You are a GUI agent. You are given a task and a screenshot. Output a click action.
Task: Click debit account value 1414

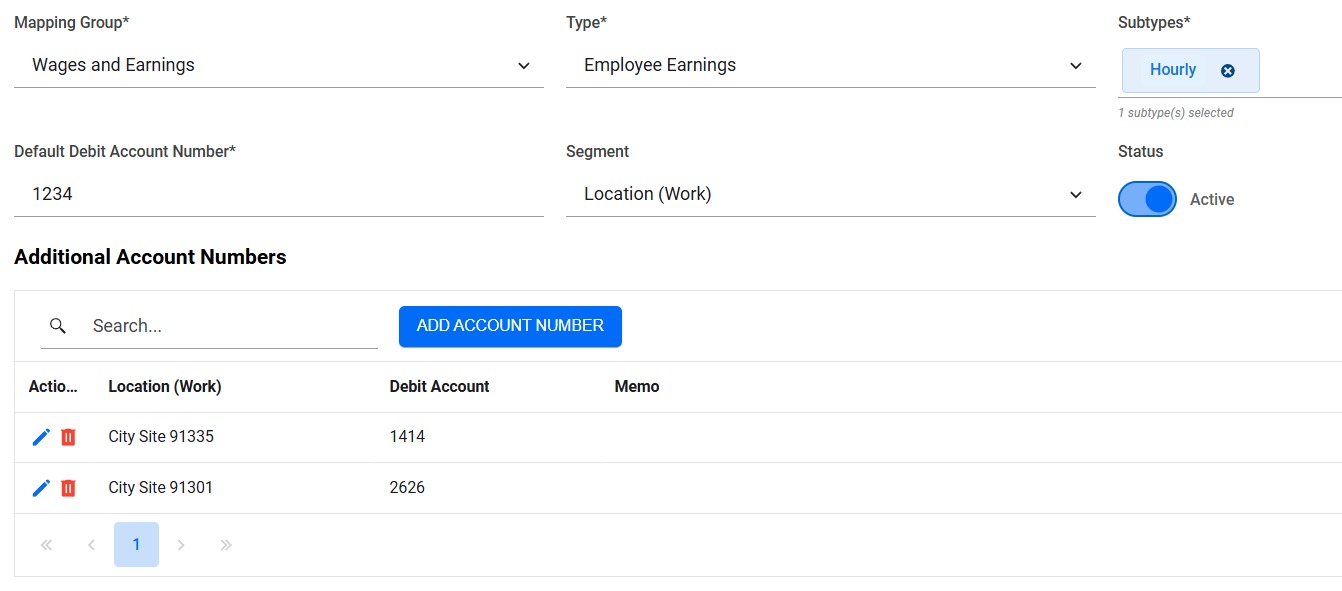point(407,437)
